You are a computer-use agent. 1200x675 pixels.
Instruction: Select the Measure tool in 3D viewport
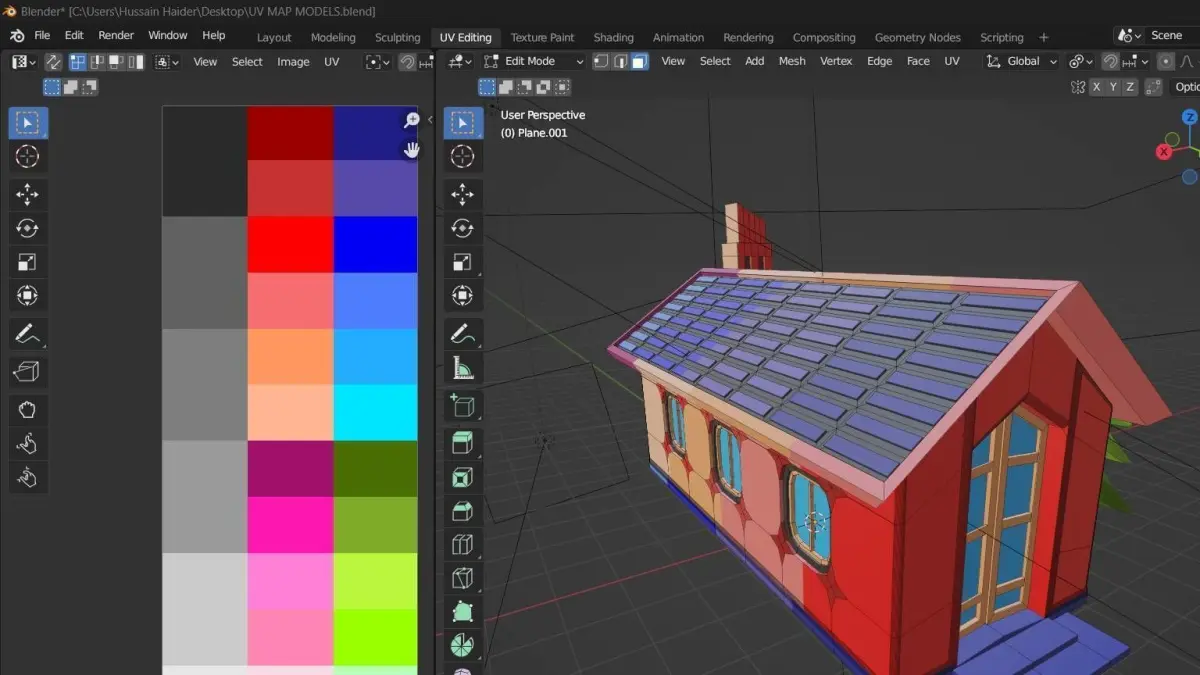[462, 368]
